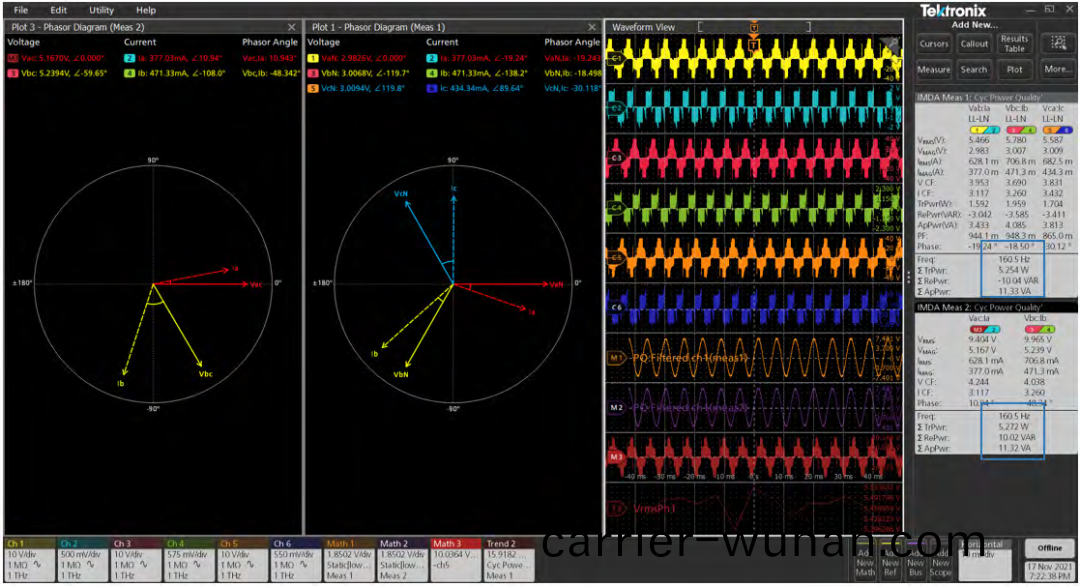The image size is (1080, 586).
Task: Select the M1 math waveform handle
Action: [x=617, y=357]
